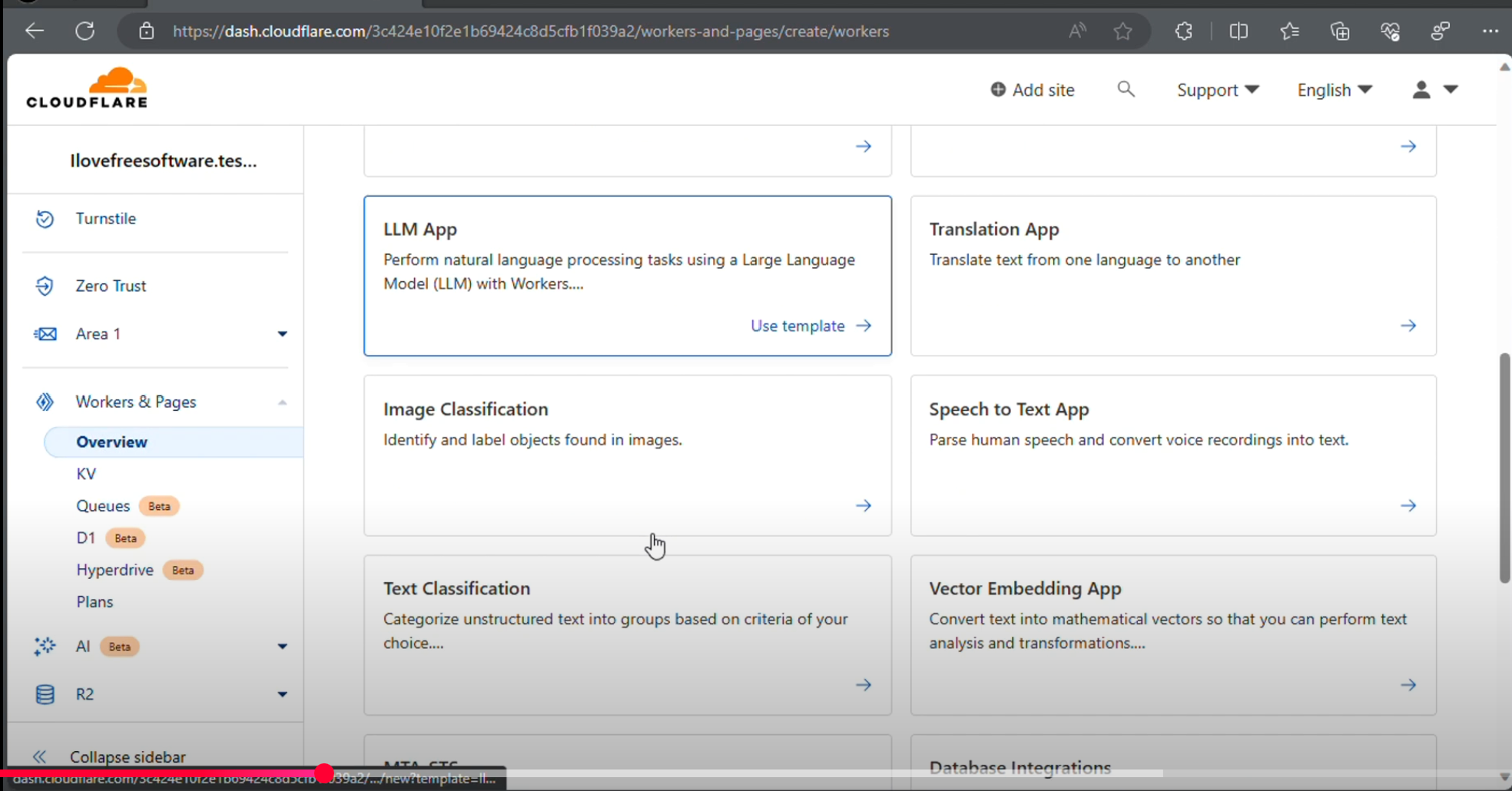Click the red video progress scrubber
Image resolution: width=1512 pixels, height=791 pixels.
[324, 773]
